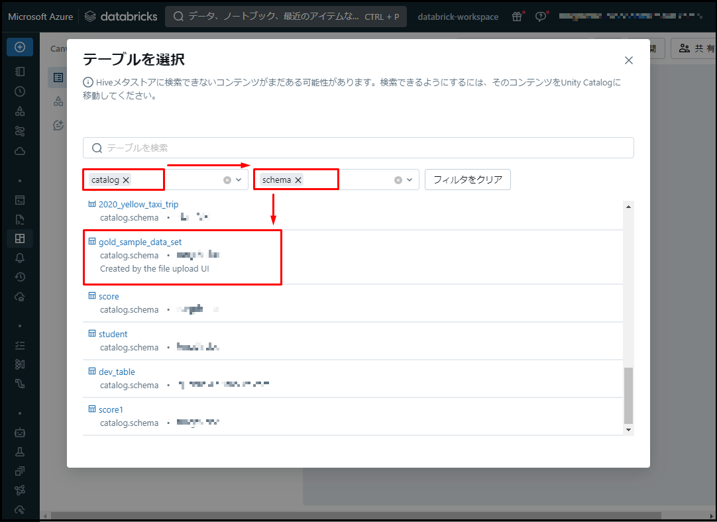Click the New plus icon in sidebar
This screenshot has width=717, height=522.
[x=20, y=47]
